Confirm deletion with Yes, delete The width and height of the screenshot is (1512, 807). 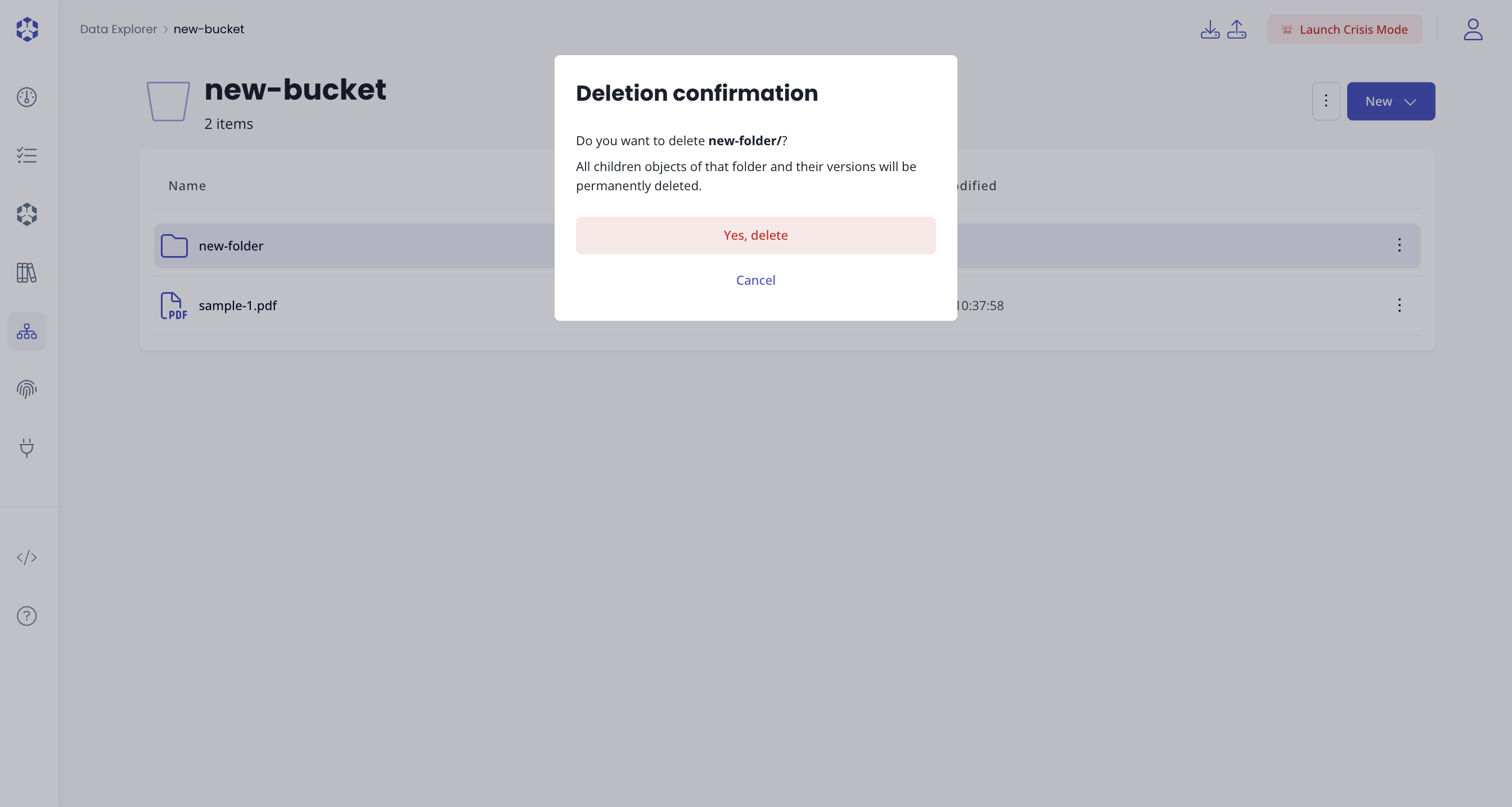[x=755, y=236]
